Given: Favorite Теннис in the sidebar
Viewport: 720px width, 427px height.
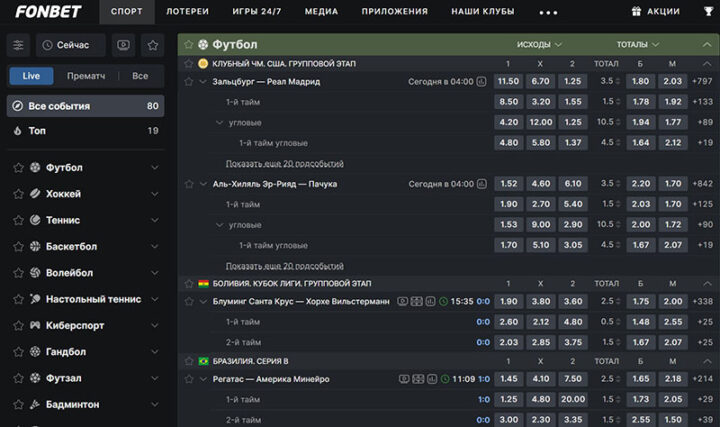Looking at the screenshot, I should pyautogui.click(x=18, y=220).
